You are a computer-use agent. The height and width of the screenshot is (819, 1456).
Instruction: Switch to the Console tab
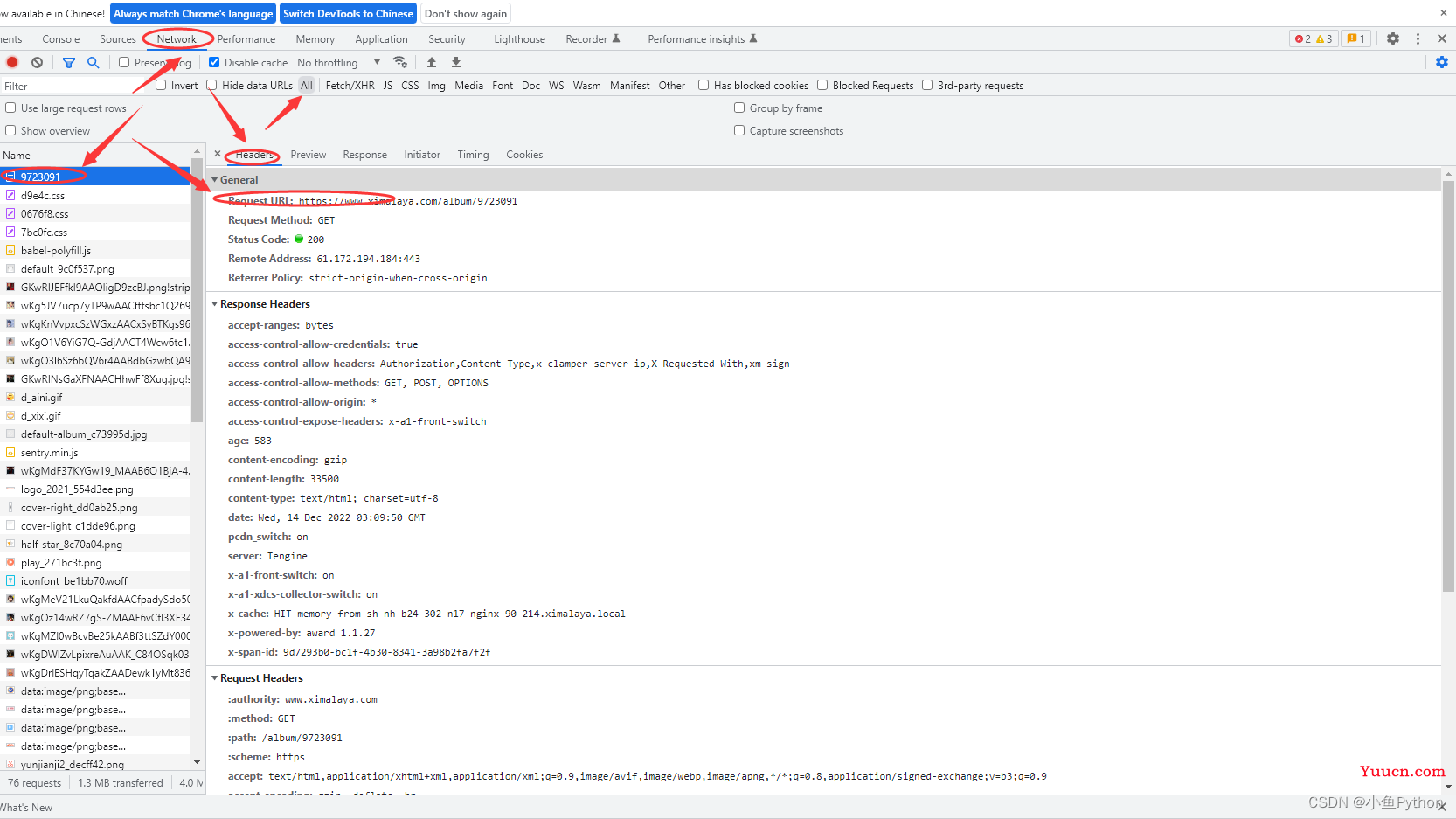click(x=61, y=38)
